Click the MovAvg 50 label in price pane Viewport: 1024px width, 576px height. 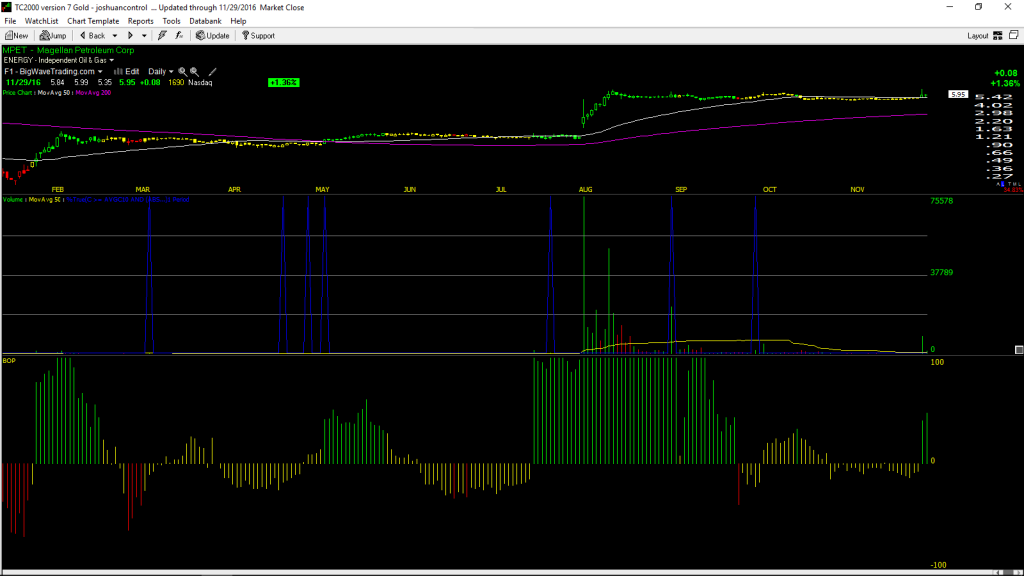pos(54,93)
